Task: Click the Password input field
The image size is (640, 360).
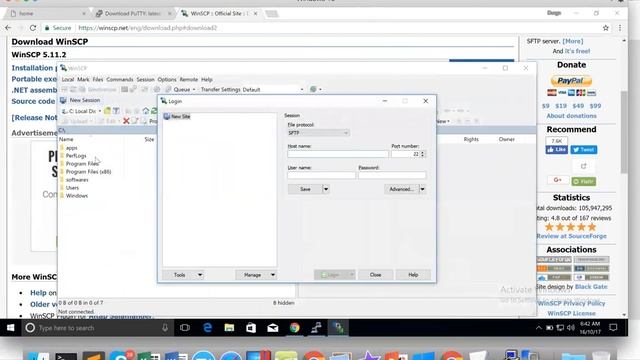Action: [392, 175]
